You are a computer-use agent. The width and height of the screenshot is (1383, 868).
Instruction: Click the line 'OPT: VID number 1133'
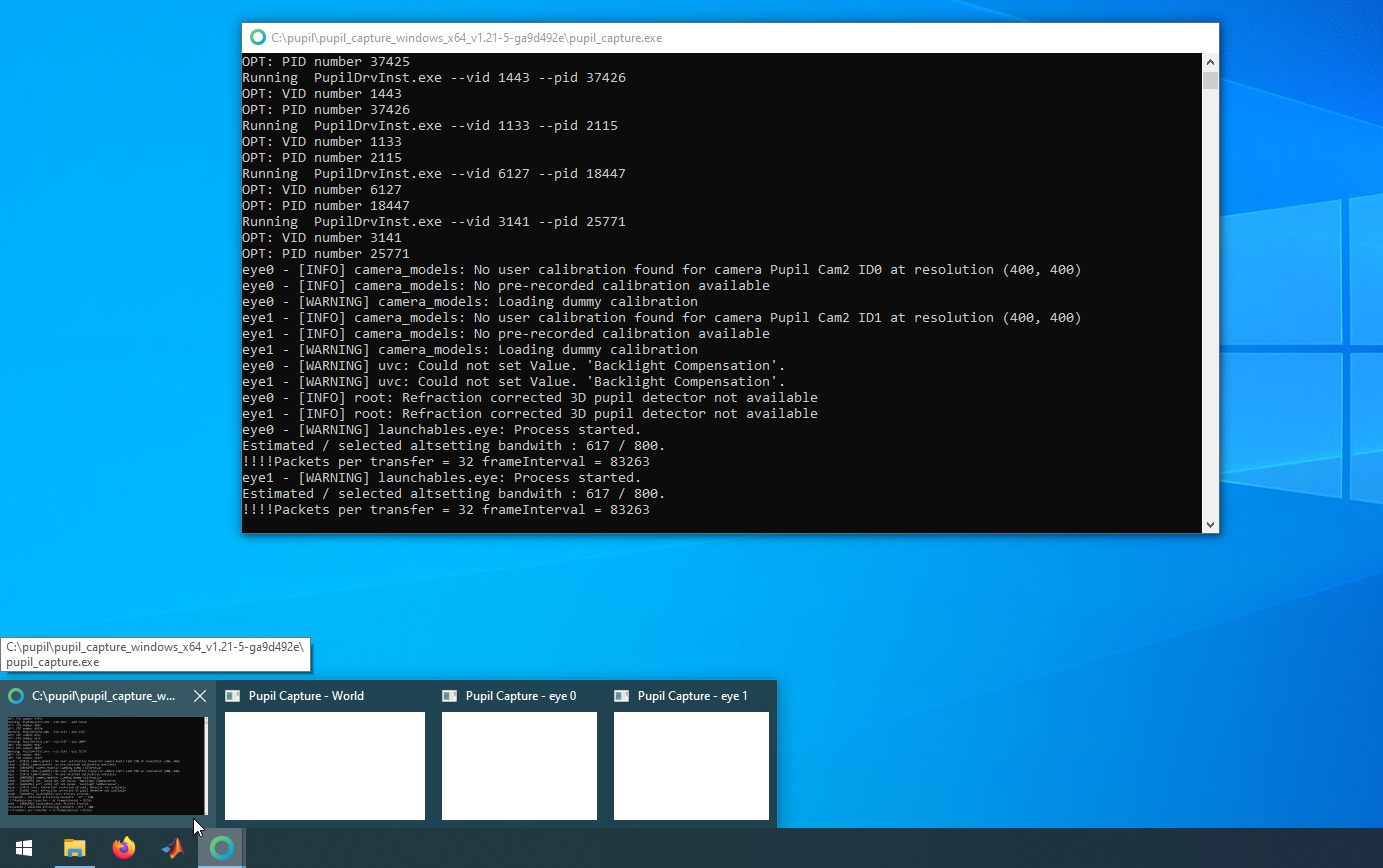coord(322,141)
